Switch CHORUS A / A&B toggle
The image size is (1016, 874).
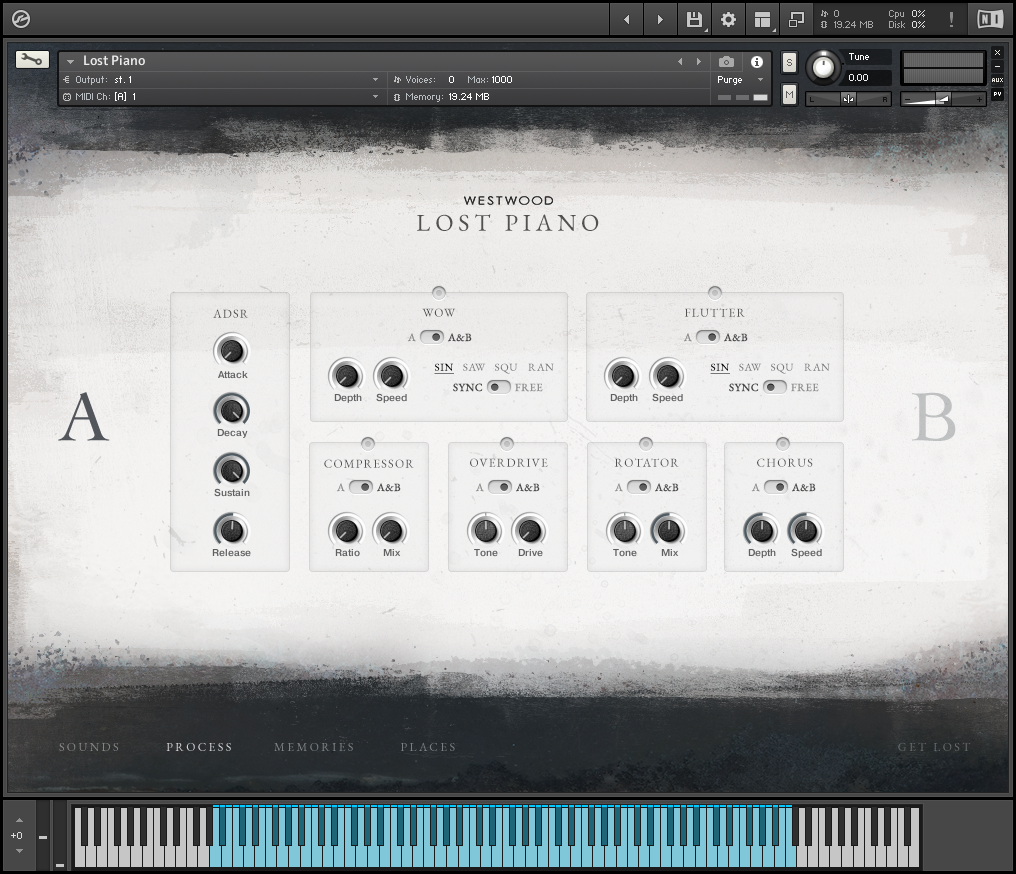coord(776,487)
